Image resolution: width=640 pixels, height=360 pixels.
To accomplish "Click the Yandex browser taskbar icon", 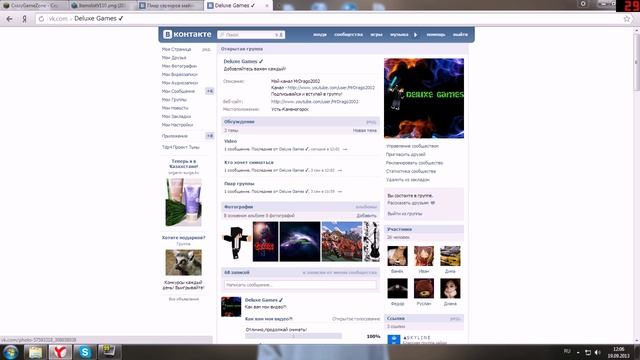I will click(60, 352).
